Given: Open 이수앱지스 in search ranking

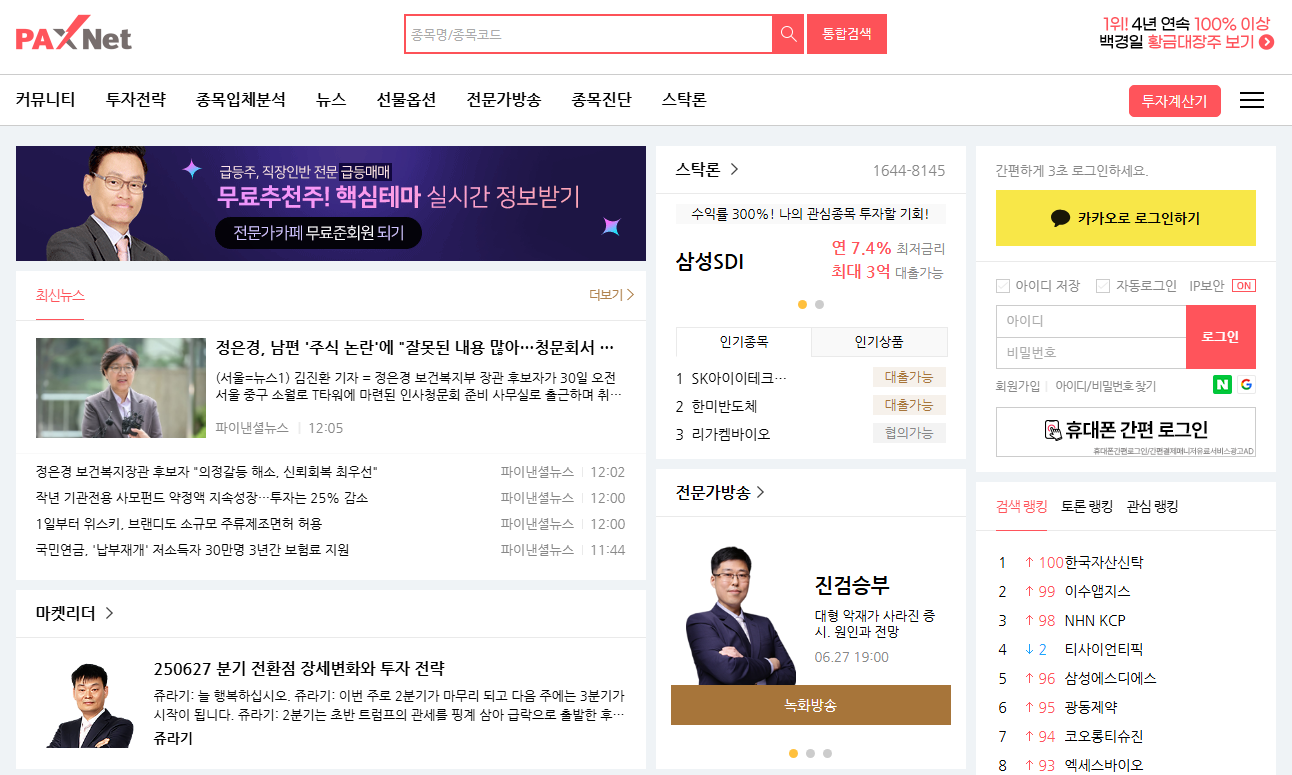Looking at the screenshot, I should click(1097, 591).
